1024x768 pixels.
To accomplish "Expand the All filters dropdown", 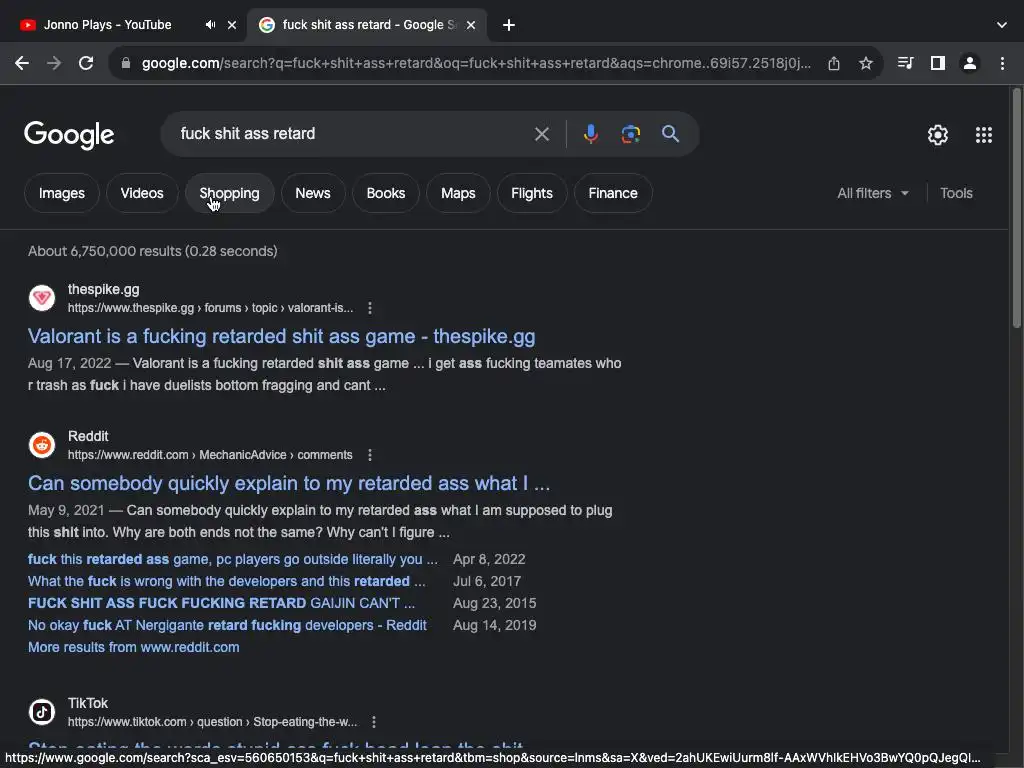I will click(873, 193).
